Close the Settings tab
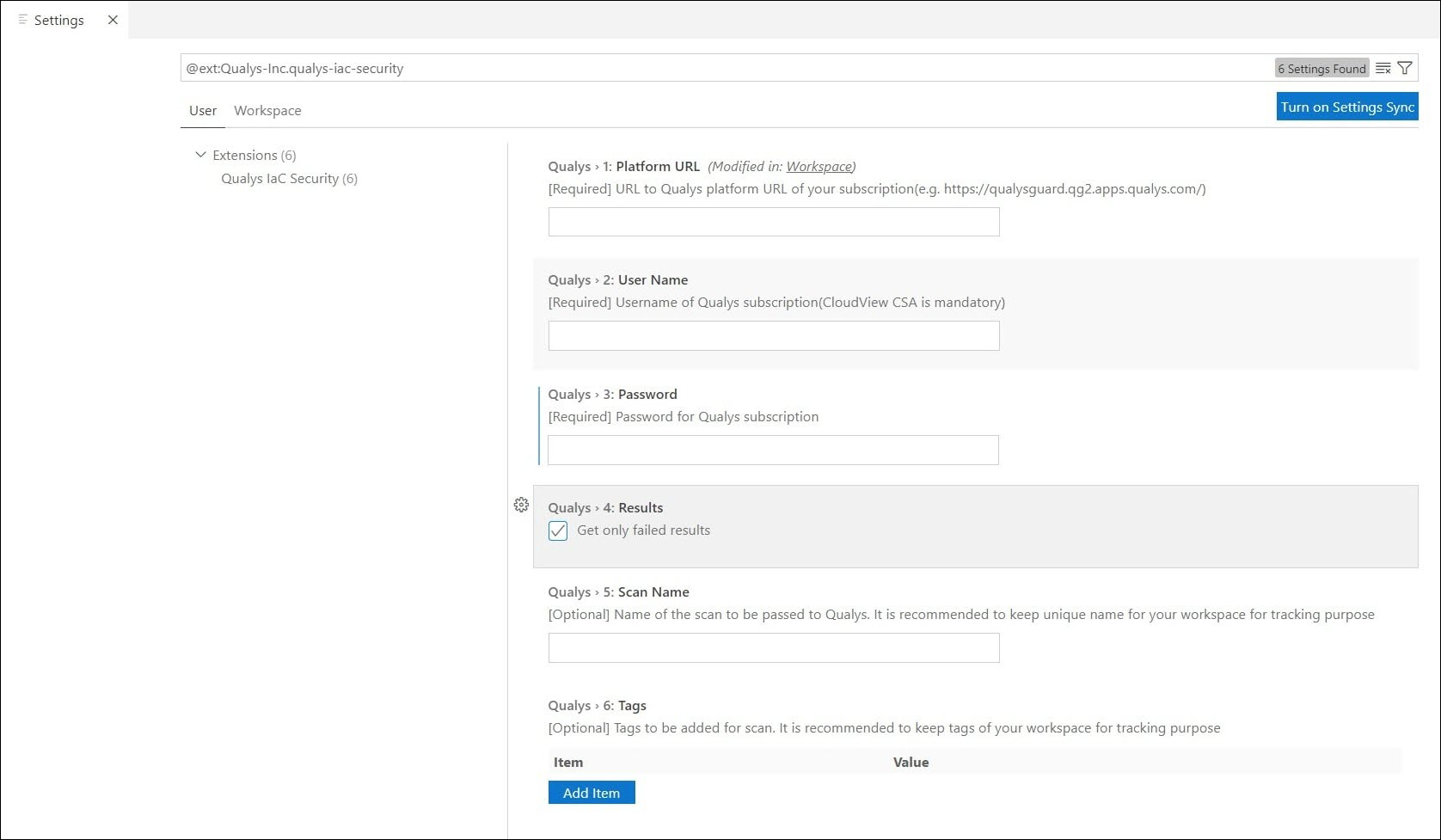Screen dimensions: 1441x840 113,20
